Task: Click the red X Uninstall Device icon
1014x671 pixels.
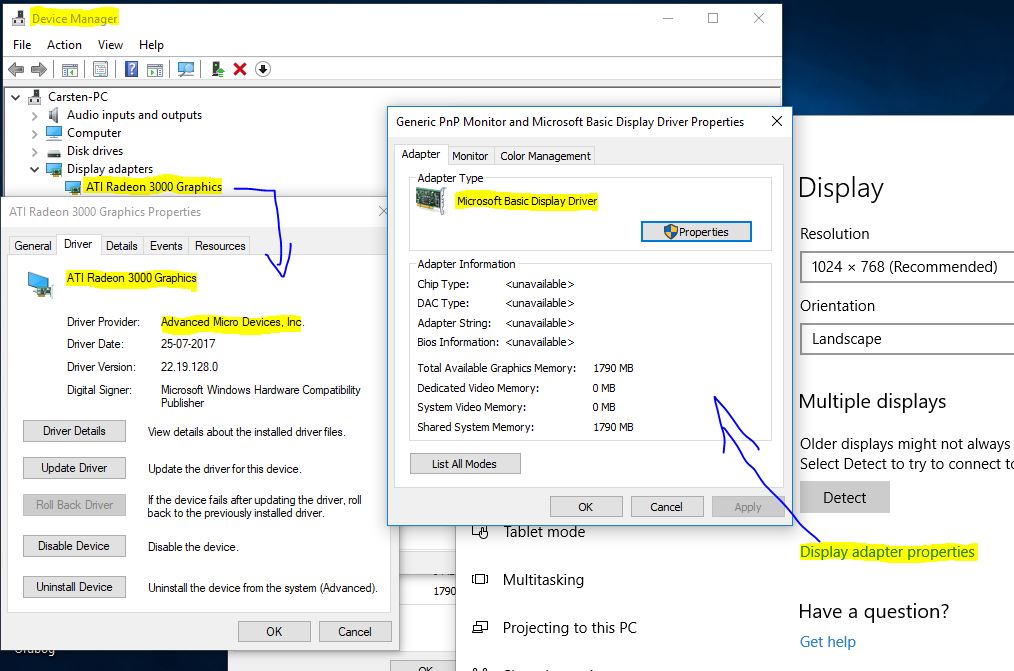Action: point(240,69)
